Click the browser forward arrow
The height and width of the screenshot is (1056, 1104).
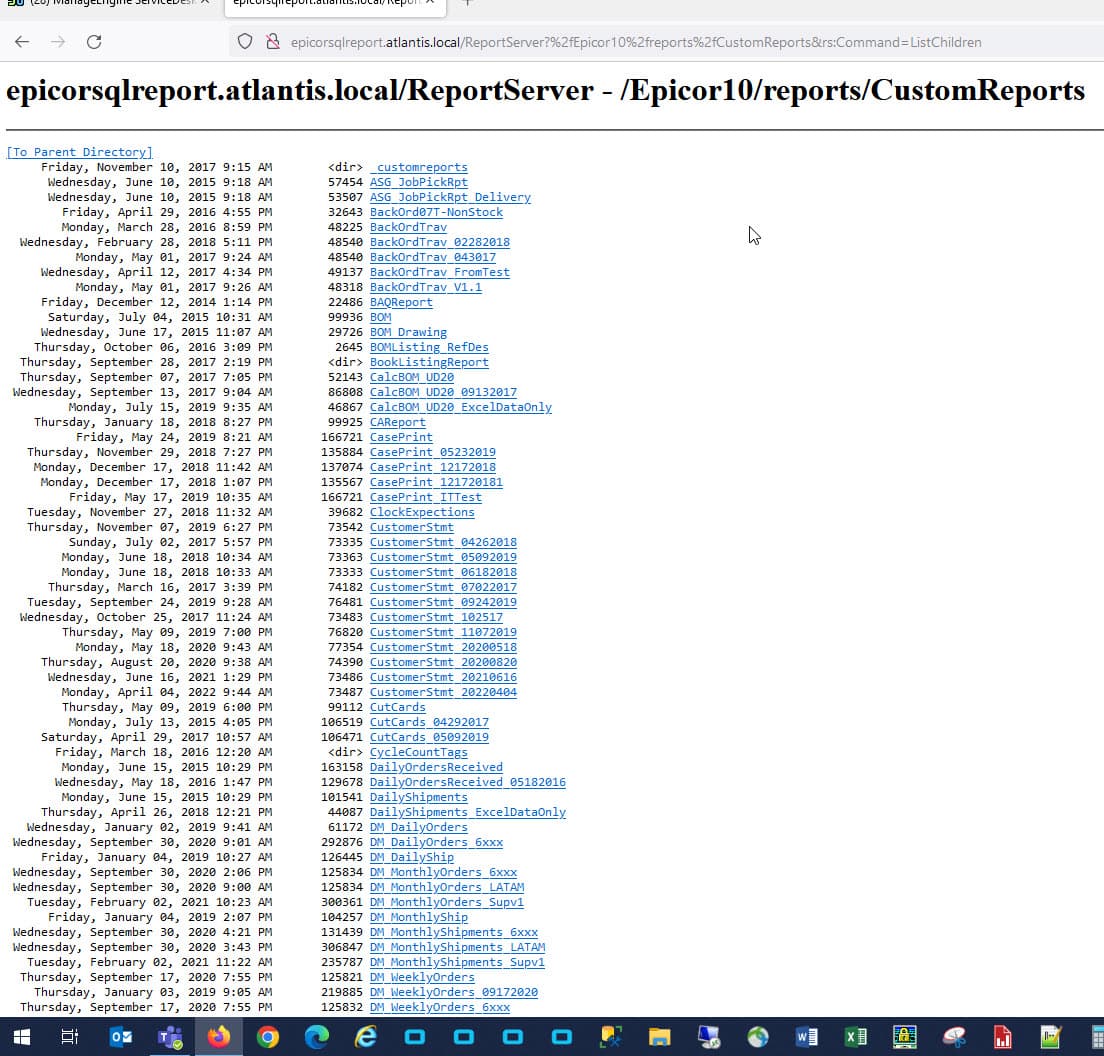pyautogui.click(x=58, y=42)
